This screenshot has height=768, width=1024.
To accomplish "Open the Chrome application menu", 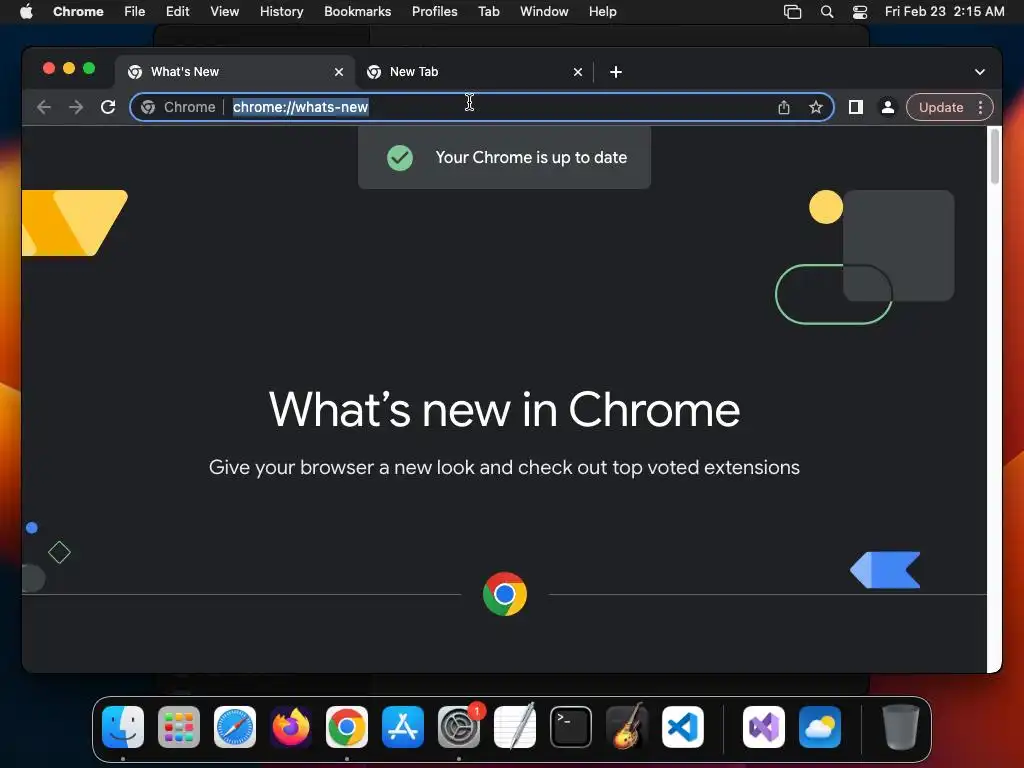I will (x=78, y=12).
